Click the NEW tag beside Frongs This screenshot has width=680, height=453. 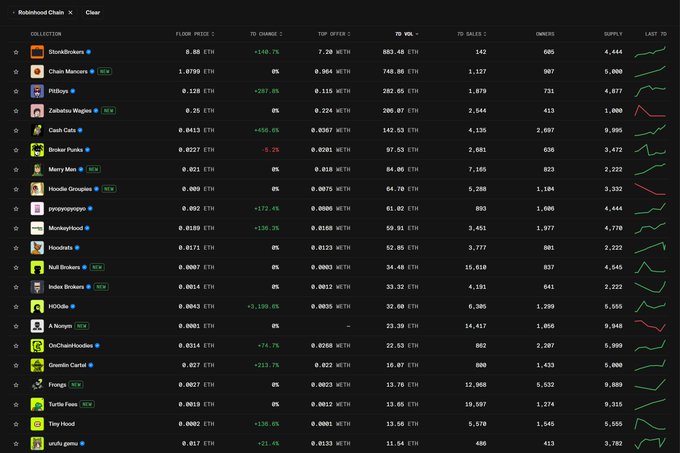coord(76,385)
